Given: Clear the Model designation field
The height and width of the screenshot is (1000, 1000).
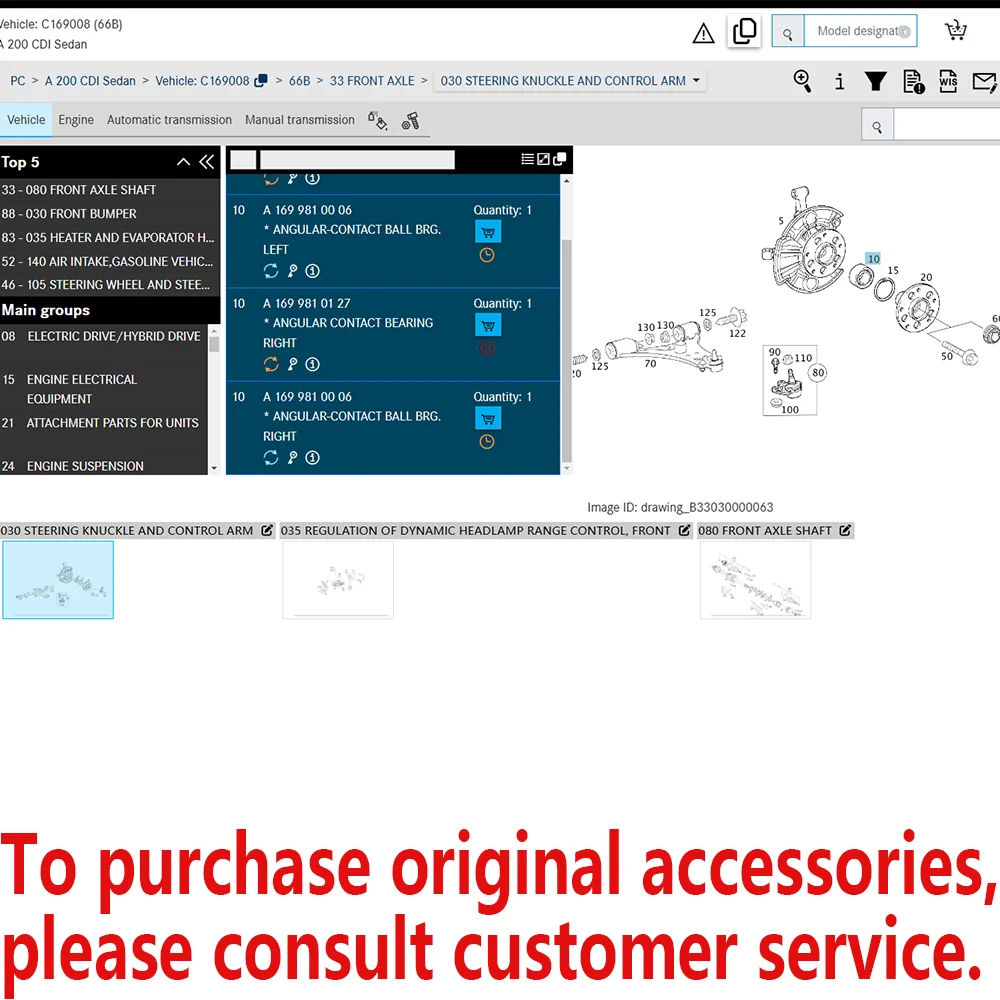Looking at the screenshot, I should pyautogui.click(x=904, y=31).
